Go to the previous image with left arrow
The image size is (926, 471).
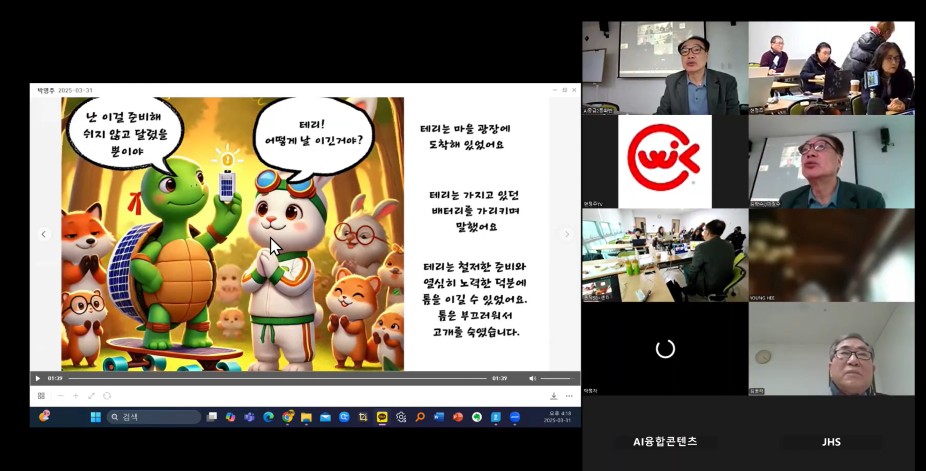point(43,234)
